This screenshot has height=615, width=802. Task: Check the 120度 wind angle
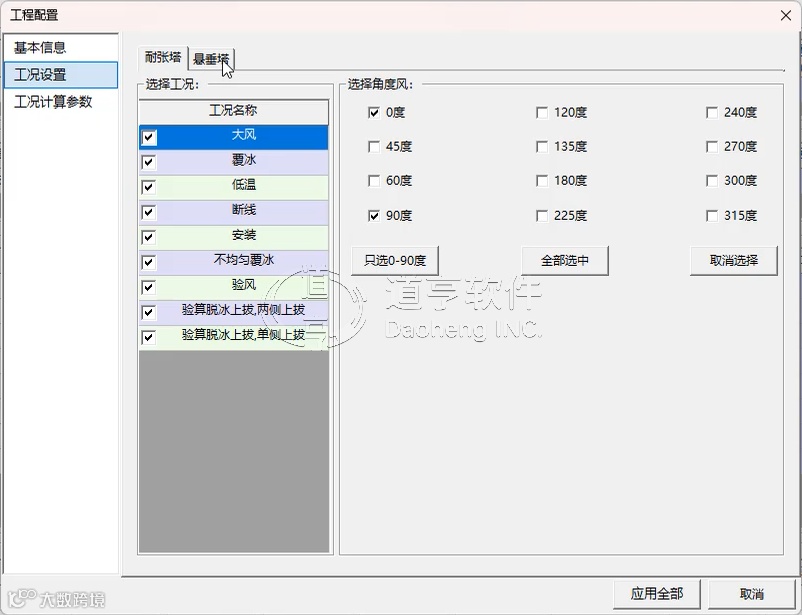click(542, 113)
